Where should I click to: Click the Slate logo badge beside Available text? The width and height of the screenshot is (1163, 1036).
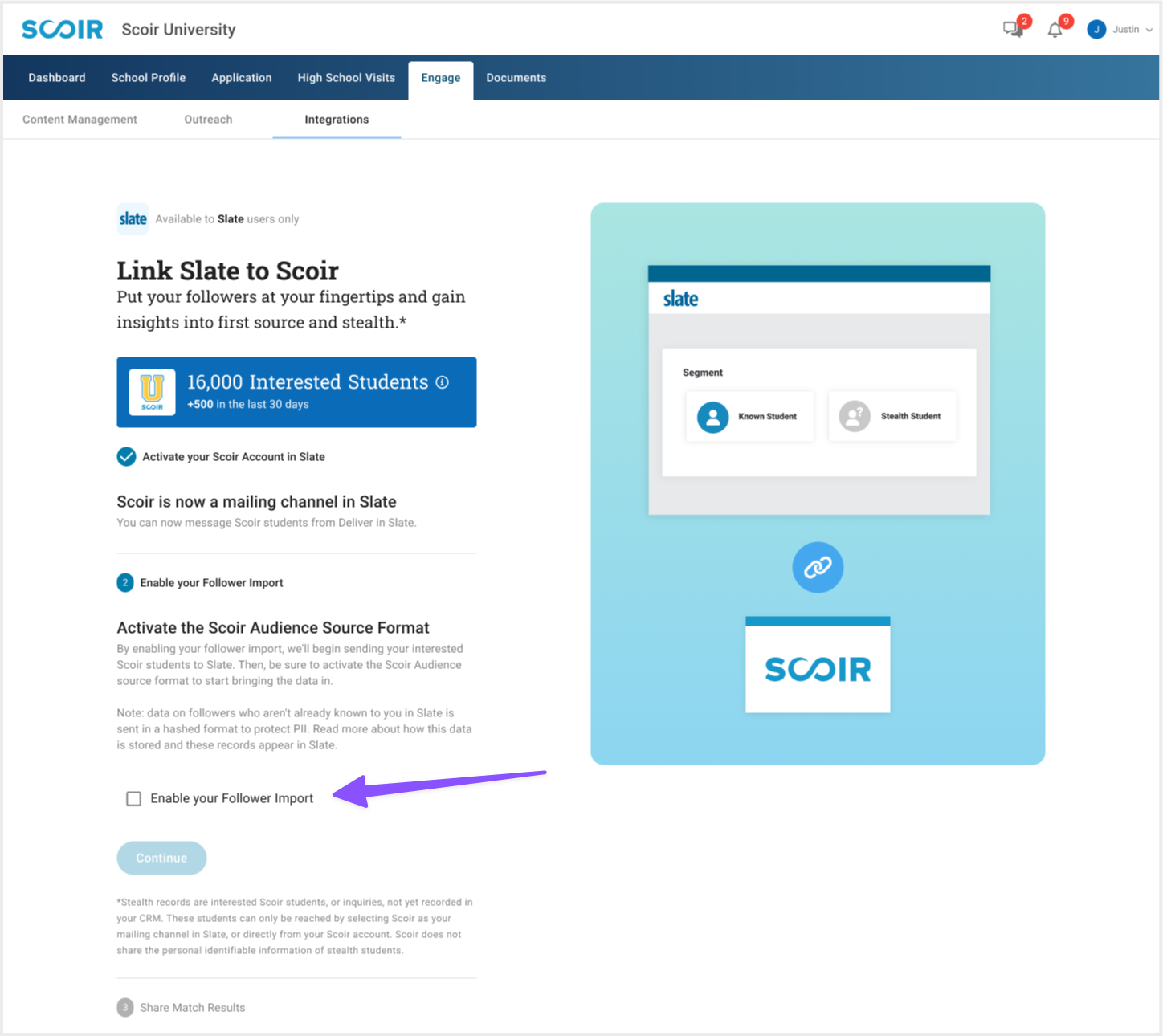coord(133,218)
